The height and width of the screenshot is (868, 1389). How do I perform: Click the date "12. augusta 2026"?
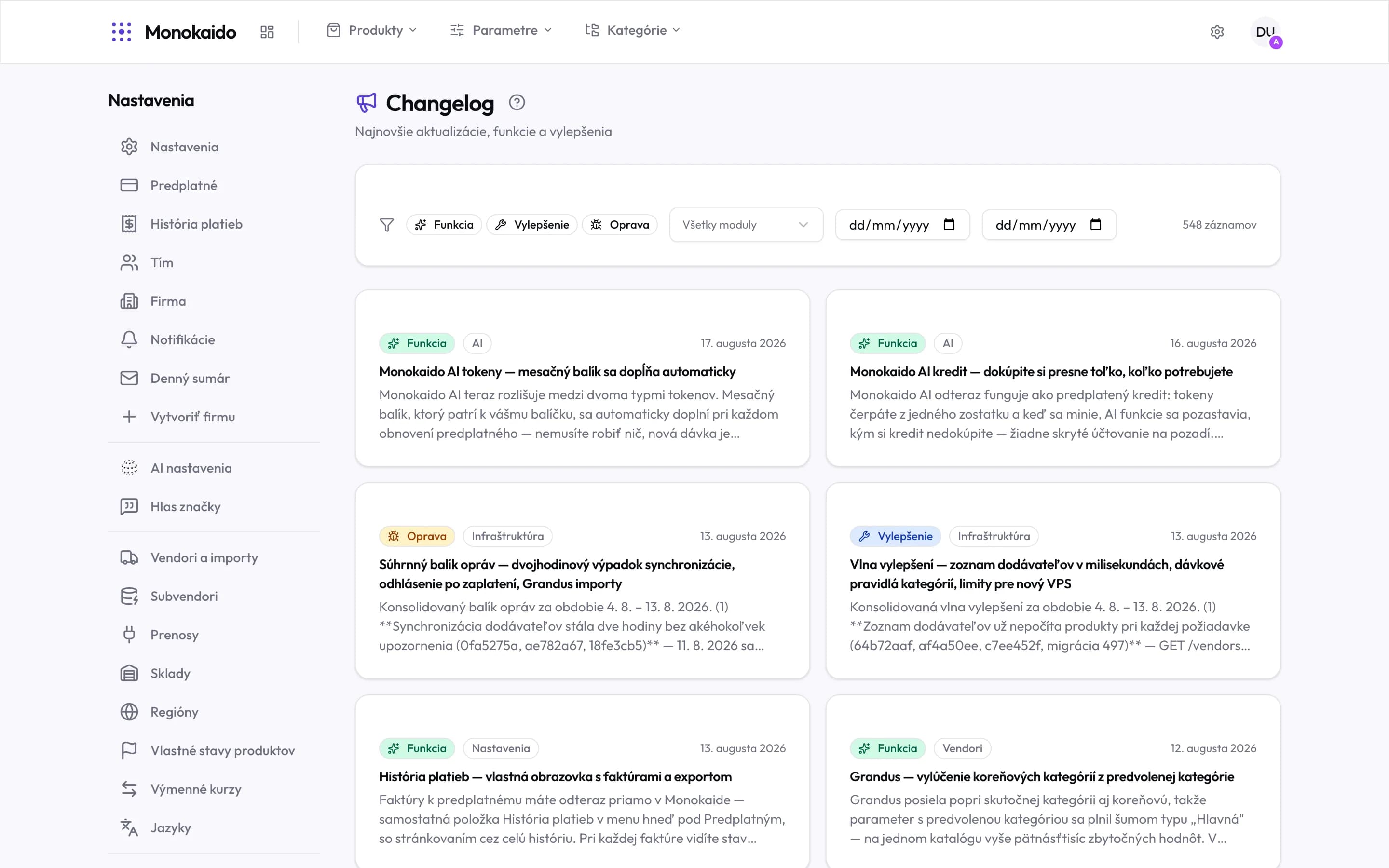[1213, 748]
